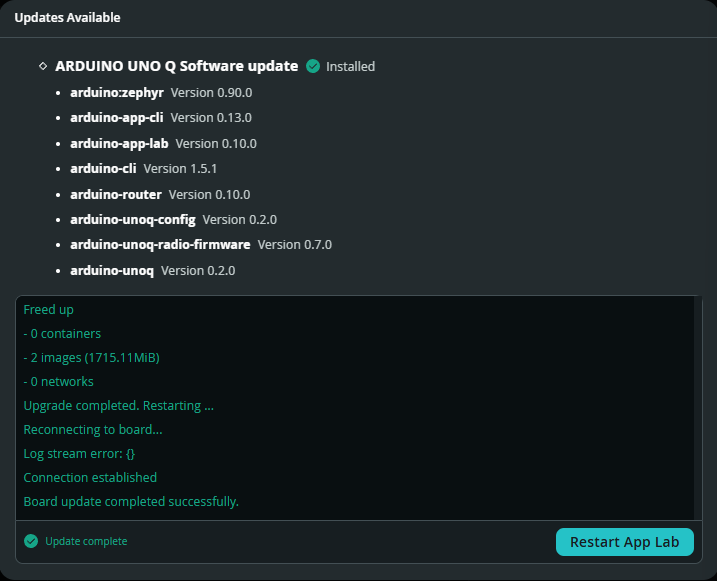
Task: Click the Connection established log line
Action: tap(90, 478)
